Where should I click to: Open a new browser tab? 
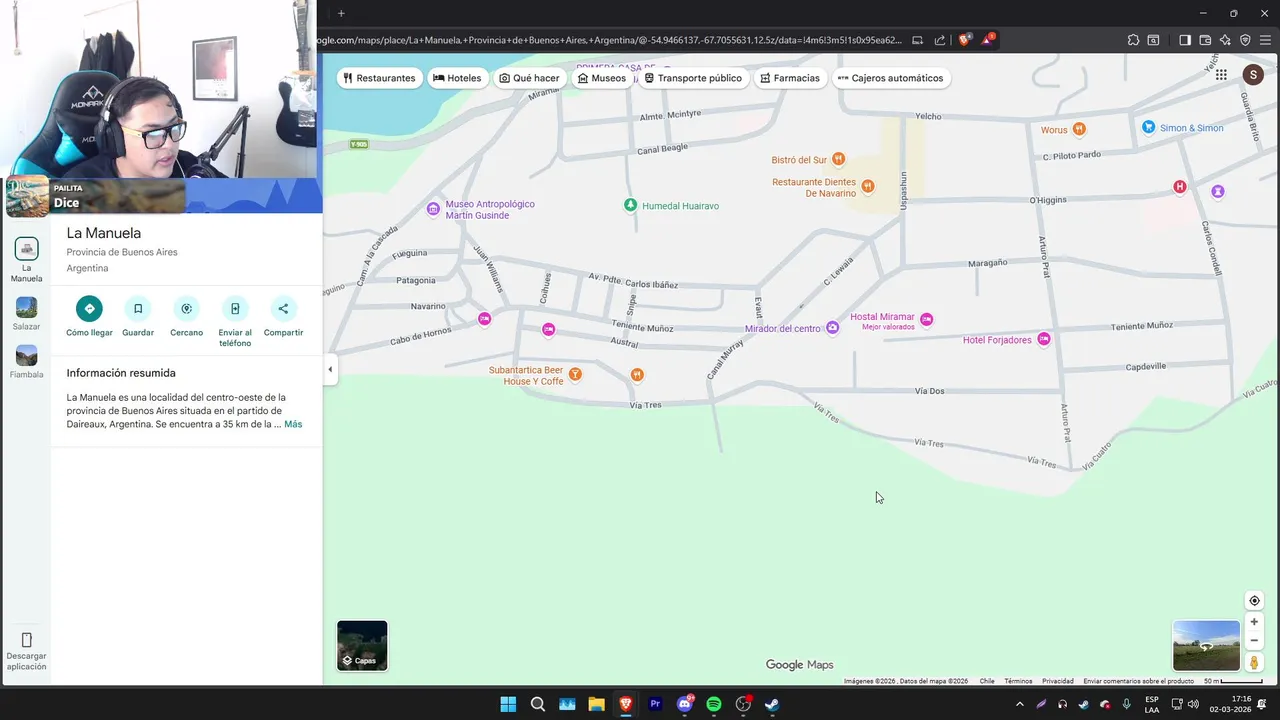pyautogui.click(x=341, y=13)
